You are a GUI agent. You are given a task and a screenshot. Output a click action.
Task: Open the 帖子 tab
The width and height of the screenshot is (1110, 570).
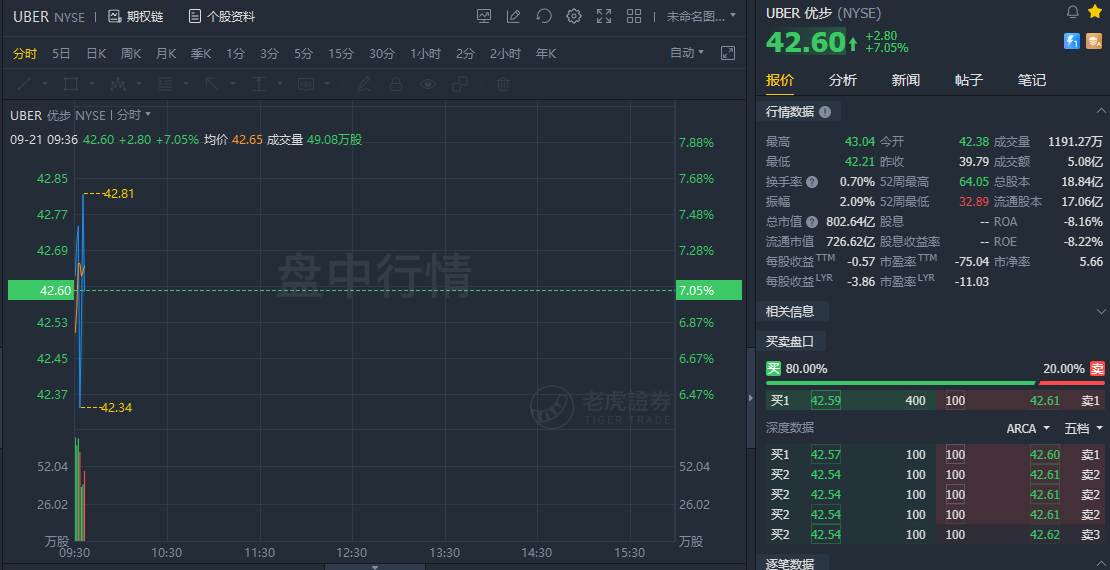968,80
